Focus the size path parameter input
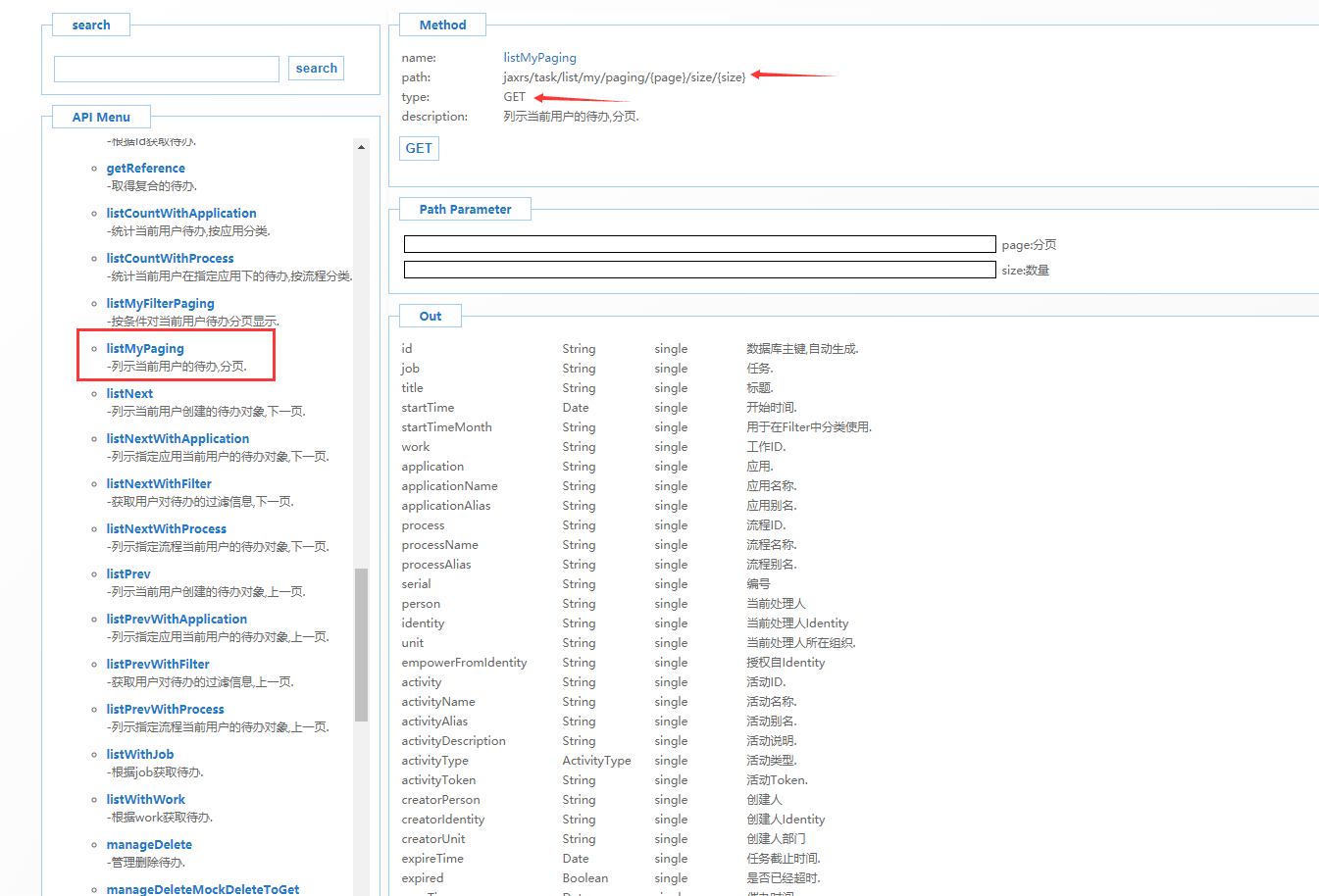 (x=699, y=270)
